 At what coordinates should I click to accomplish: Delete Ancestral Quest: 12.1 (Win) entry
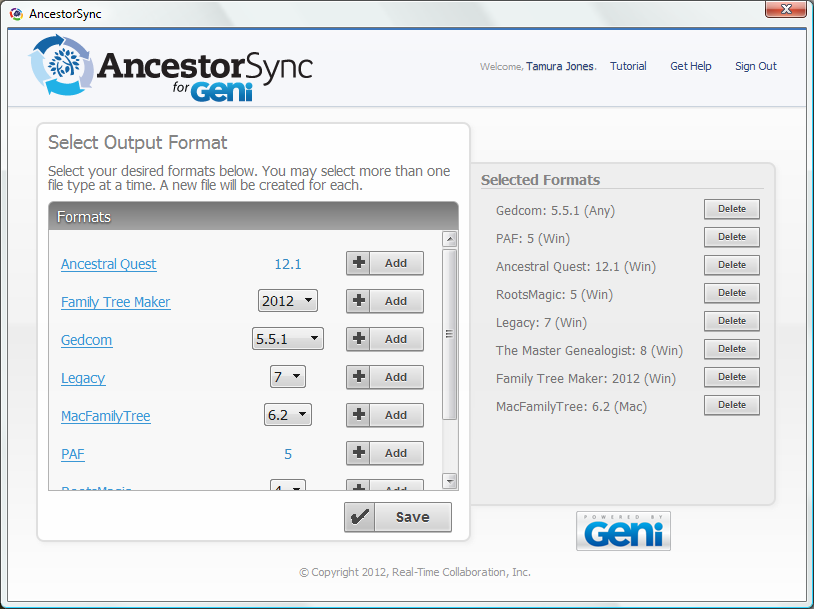732,265
